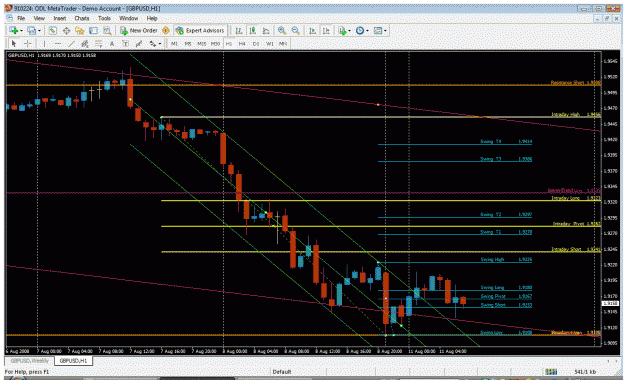625x380 pixels.
Task: Switch to MN monthly timeframe
Action: pos(283,43)
